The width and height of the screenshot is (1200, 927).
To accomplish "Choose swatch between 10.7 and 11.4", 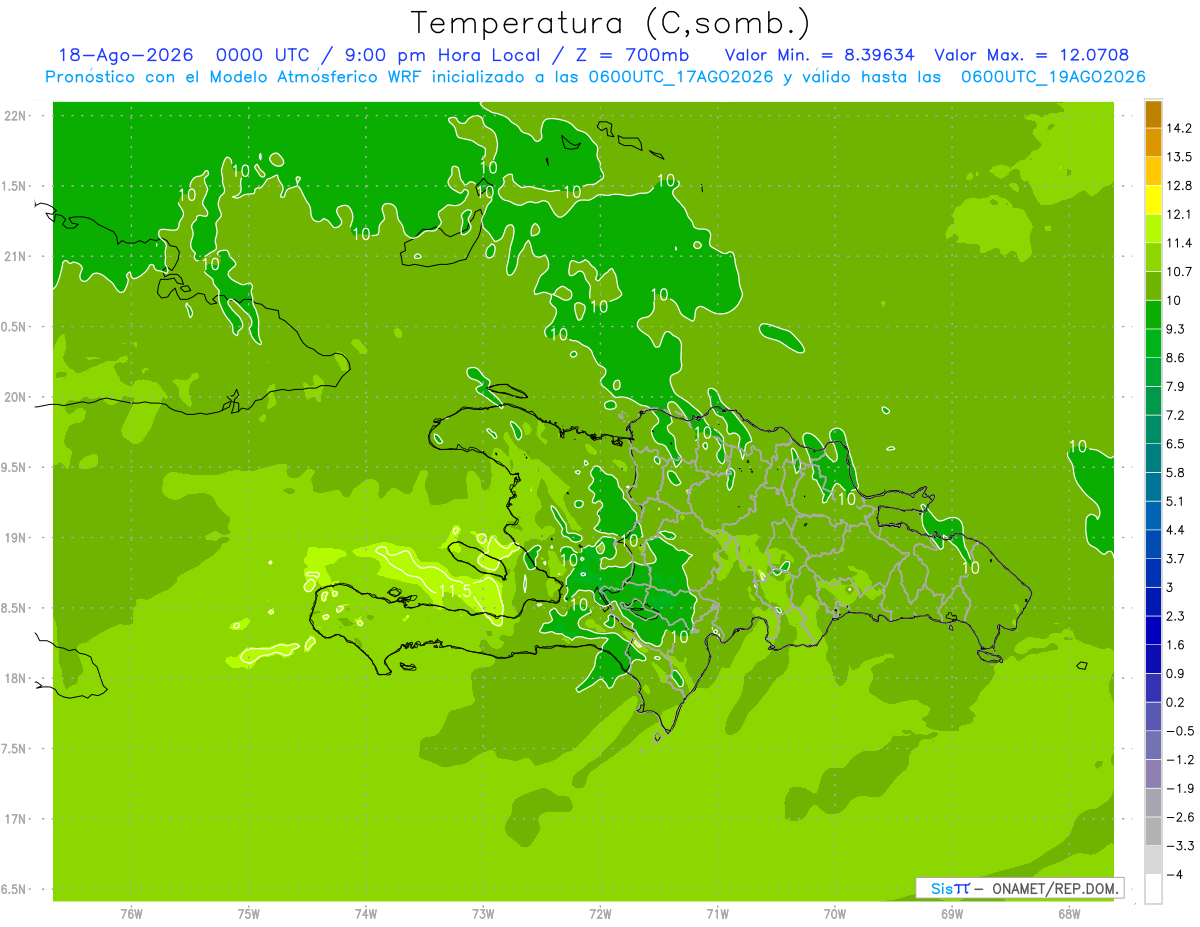I will point(1153,257).
